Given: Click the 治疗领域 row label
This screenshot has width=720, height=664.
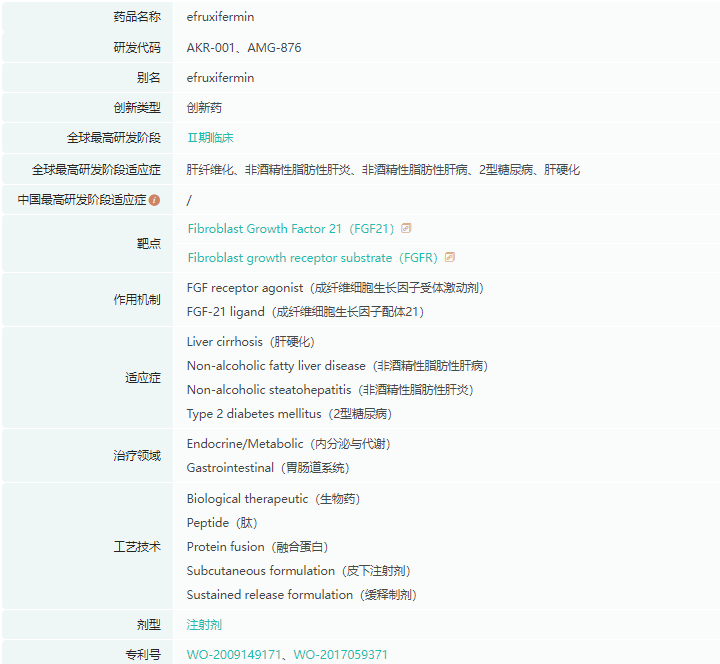Looking at the screenshot, I should tap(137, 456).
